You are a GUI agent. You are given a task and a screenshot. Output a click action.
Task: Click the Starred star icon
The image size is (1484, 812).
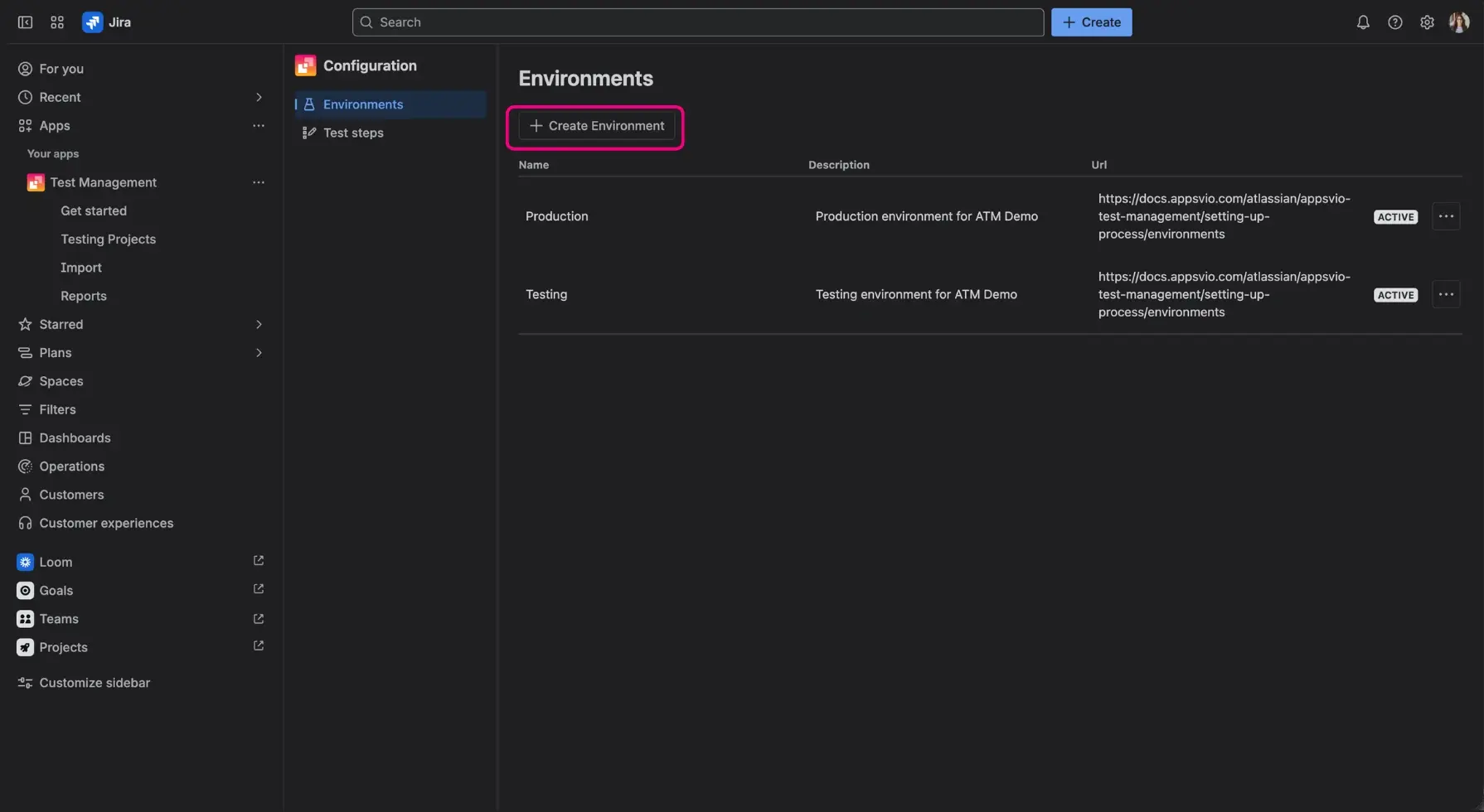[25, 324]
